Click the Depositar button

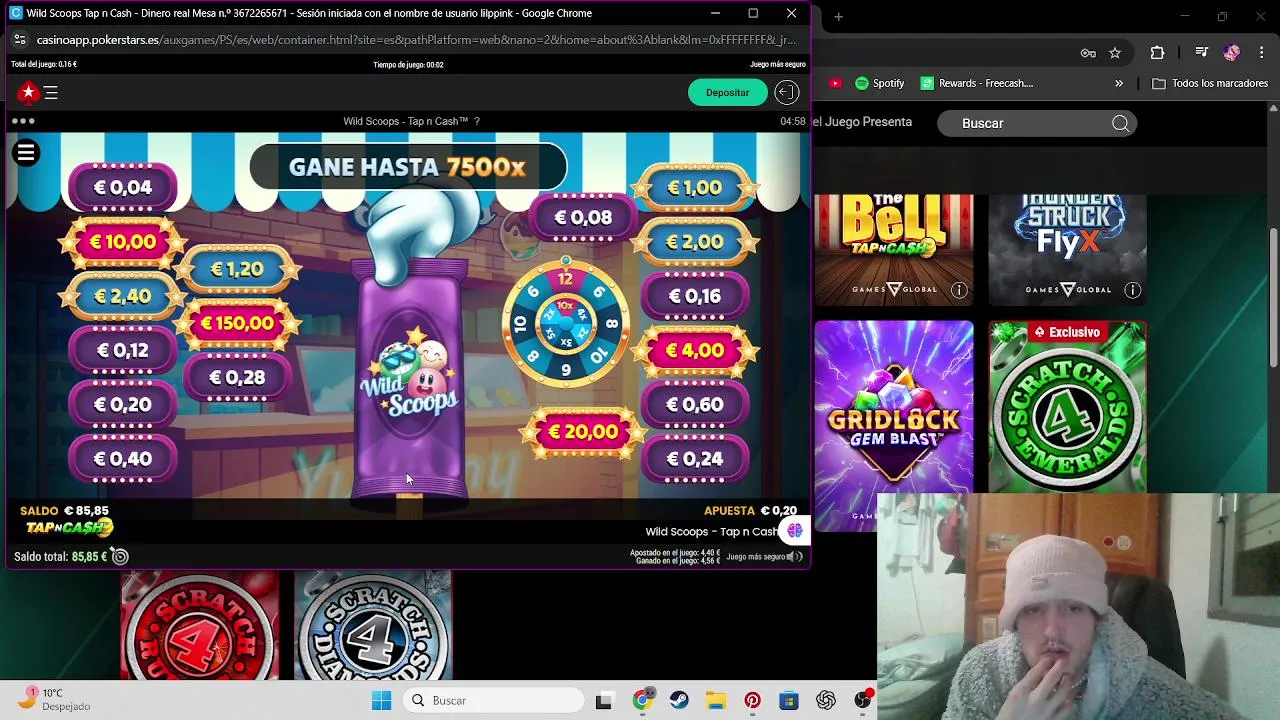[727, 92]
